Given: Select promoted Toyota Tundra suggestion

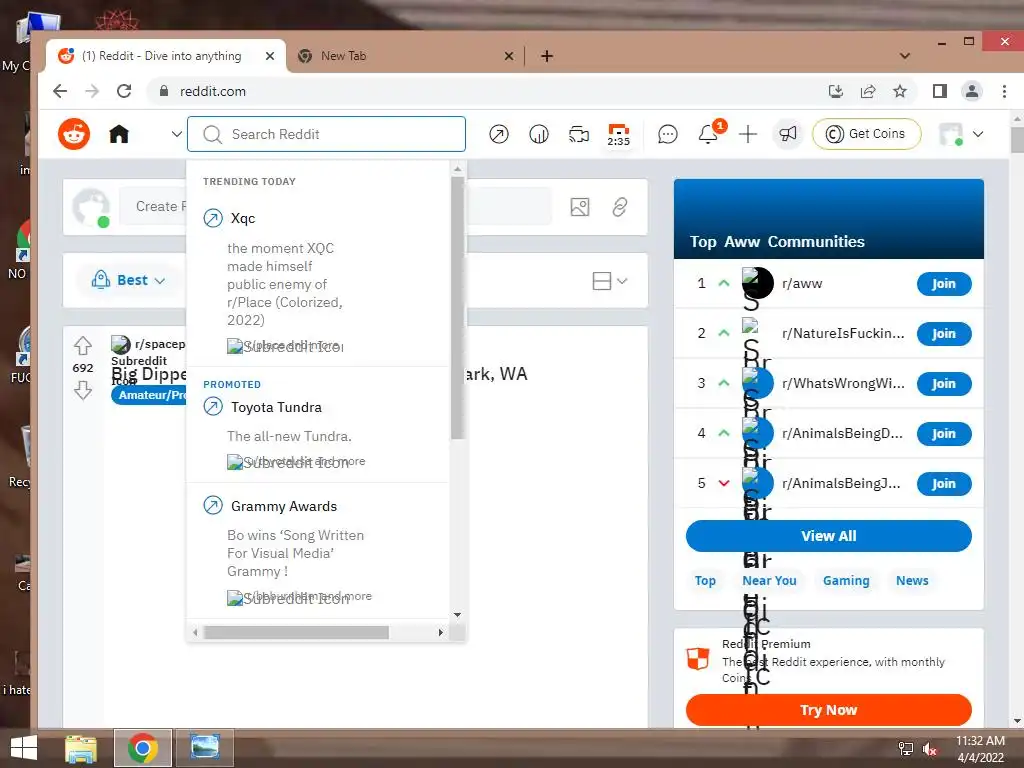Looking at the screenshot, I should coord(276,407).
